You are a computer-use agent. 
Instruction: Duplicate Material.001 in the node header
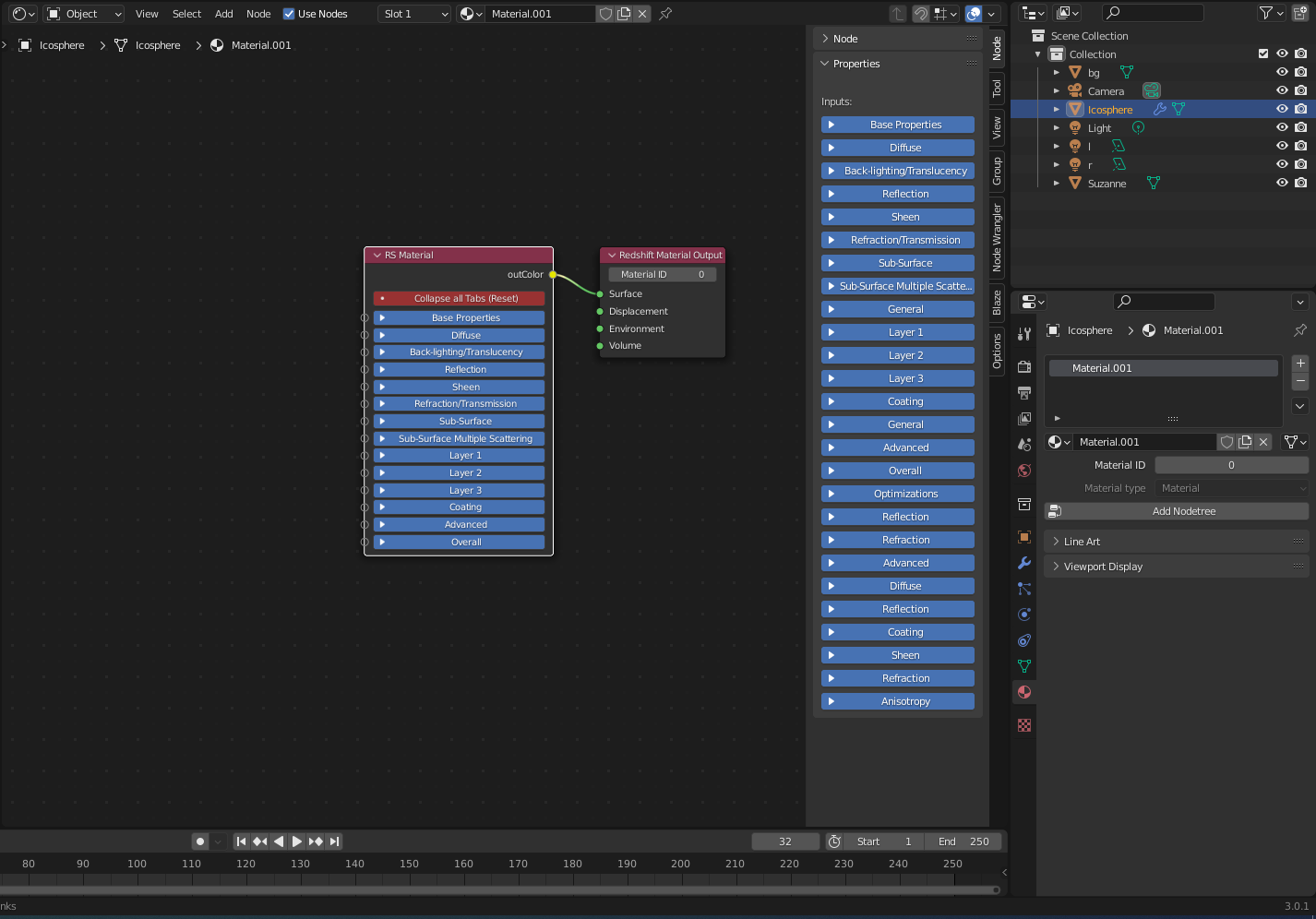tap(624, 14)
